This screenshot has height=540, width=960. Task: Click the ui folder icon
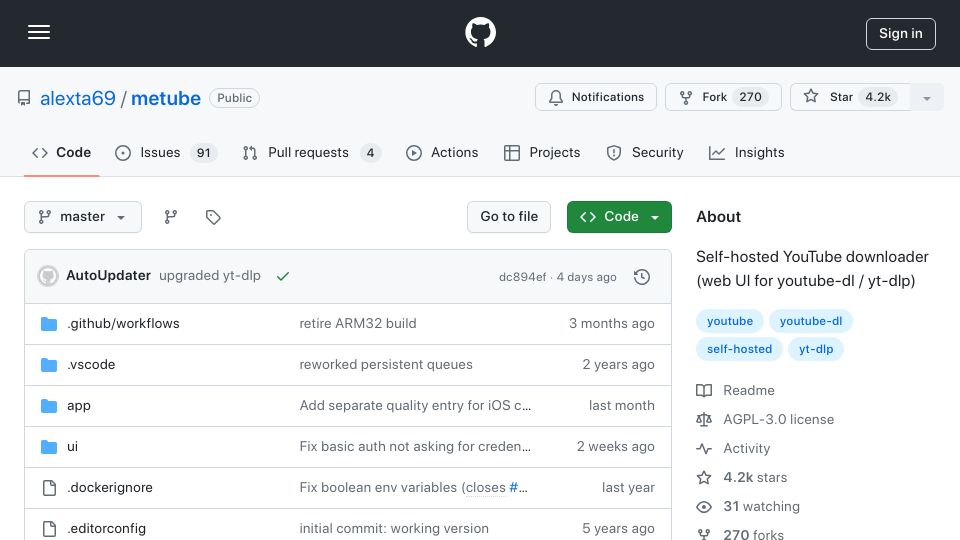49,446
